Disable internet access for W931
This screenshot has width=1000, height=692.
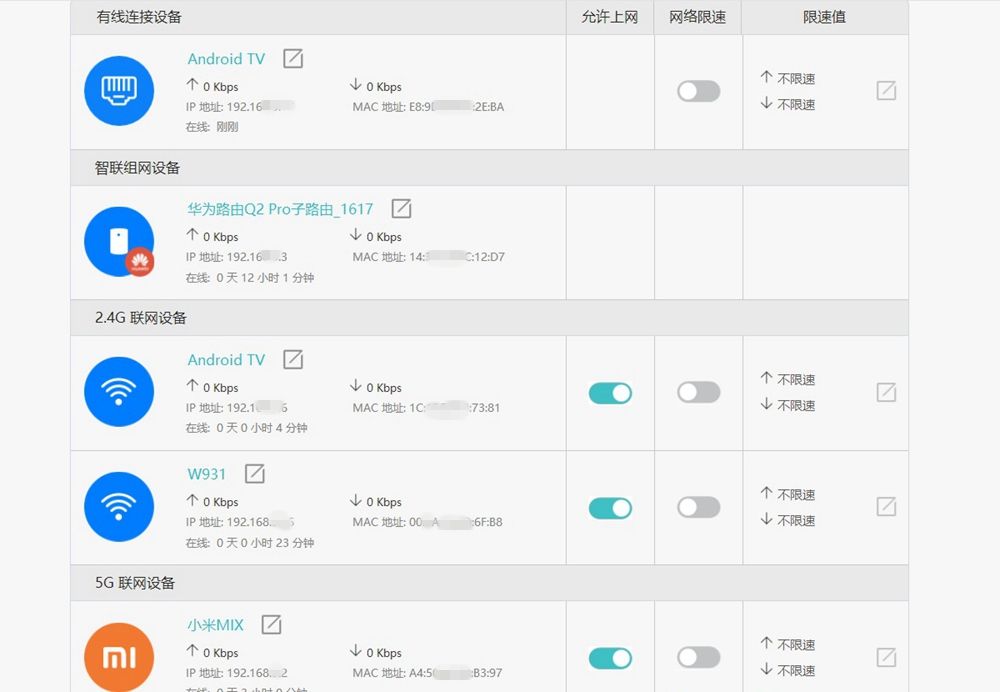pyautogui.click(x=610, y=508)
